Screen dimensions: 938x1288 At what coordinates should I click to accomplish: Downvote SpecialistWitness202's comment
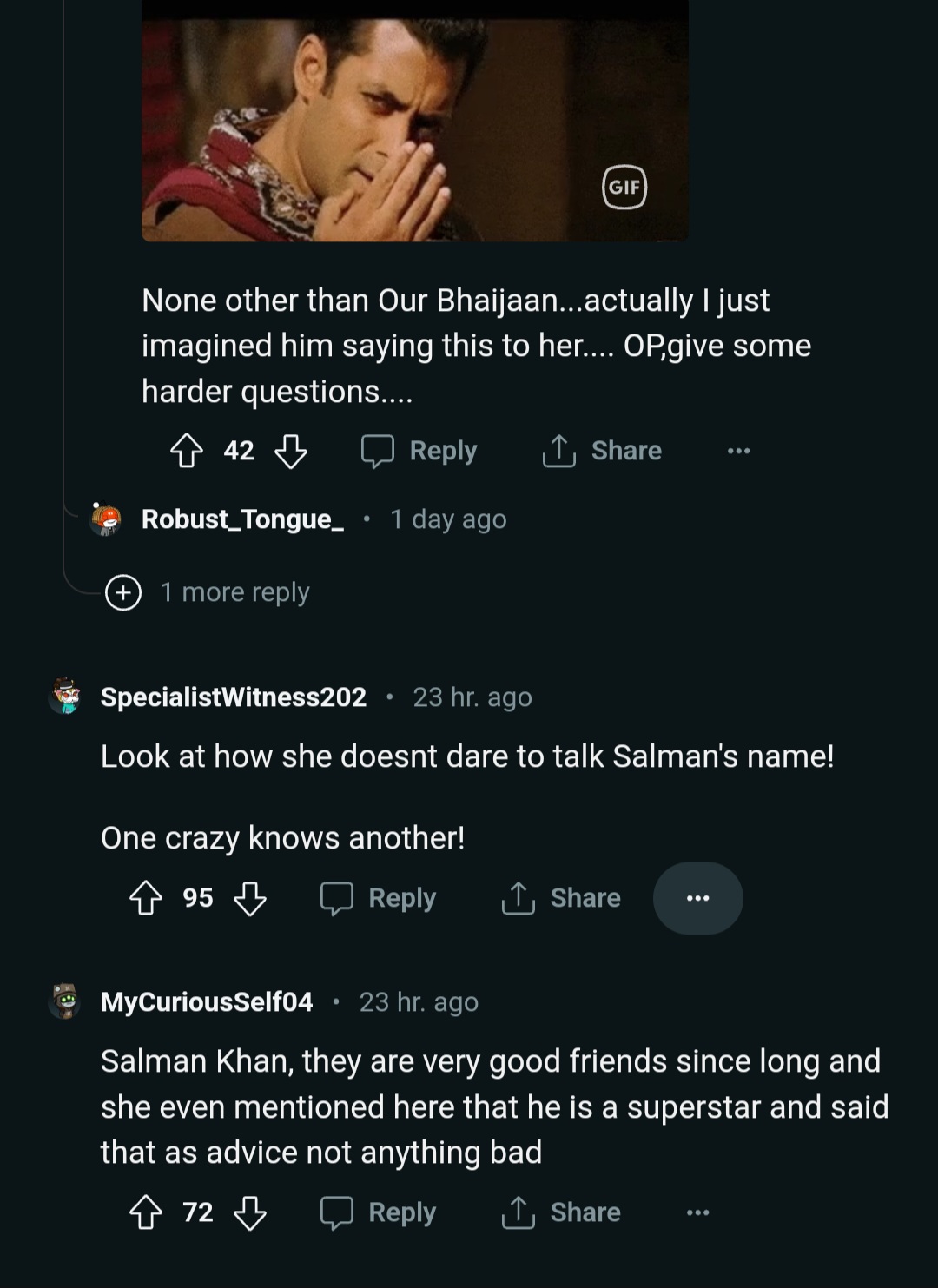pos(250,898)
